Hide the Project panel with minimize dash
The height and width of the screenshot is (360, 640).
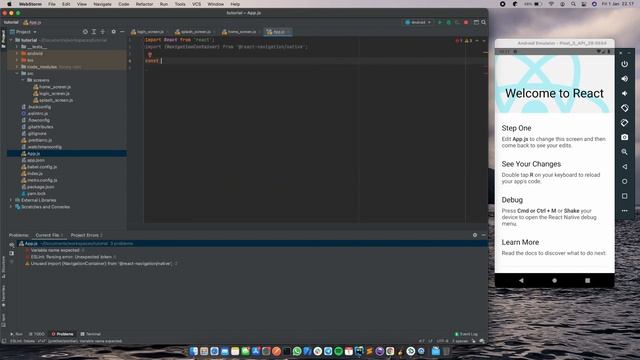[x=122, y=32]
